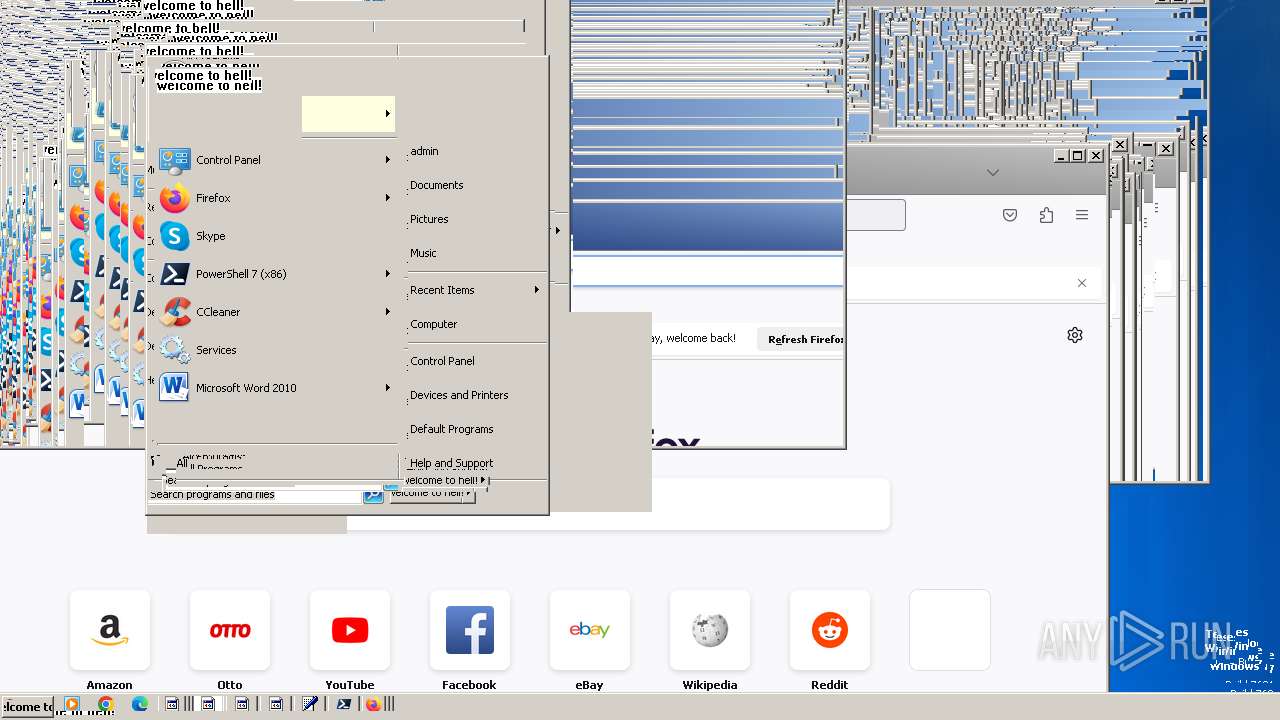The width and height of the screenshot is (1280, 720).
Task: Click the 'welcome to hell!' Start button on taskbar
Action: click(27, 706)
